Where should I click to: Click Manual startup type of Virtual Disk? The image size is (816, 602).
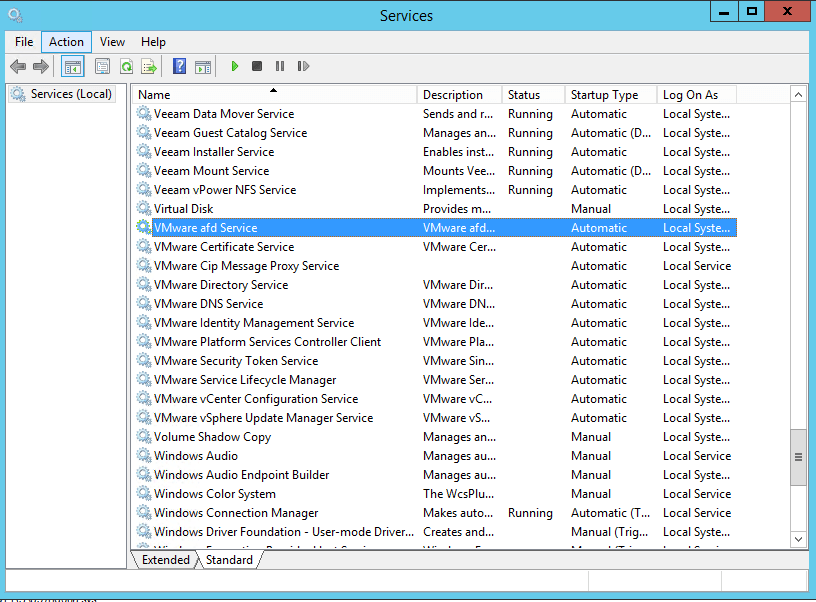click(591, 209)
